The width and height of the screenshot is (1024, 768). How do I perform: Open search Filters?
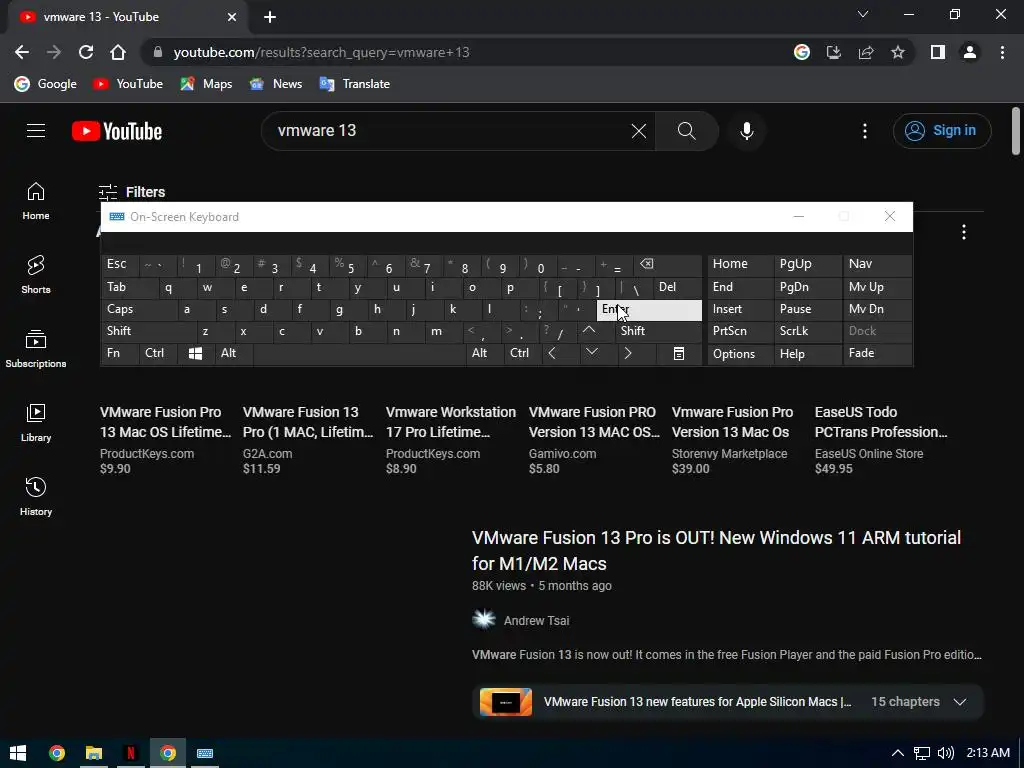pos(132,192)
